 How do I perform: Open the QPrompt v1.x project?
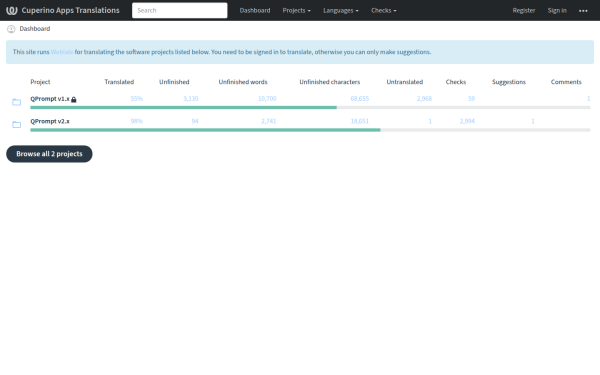pos(50,99)
